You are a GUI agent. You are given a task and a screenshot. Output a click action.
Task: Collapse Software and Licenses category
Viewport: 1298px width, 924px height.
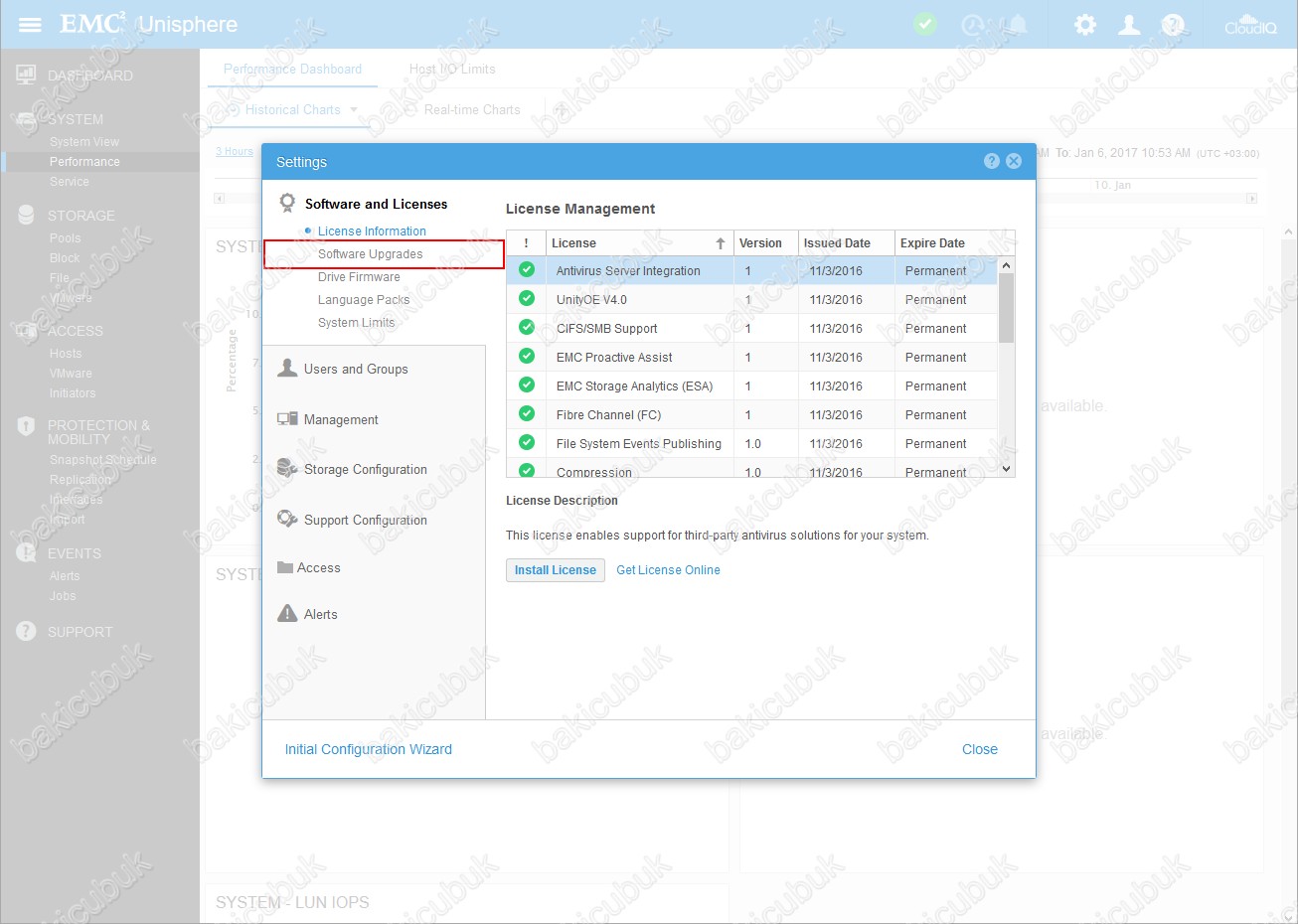tap(376, 204)
